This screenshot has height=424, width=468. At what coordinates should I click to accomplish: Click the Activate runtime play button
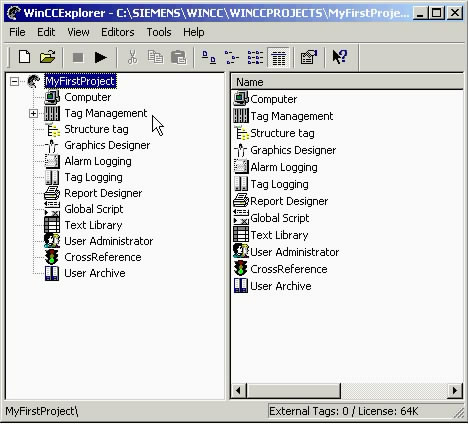(100, 57)
